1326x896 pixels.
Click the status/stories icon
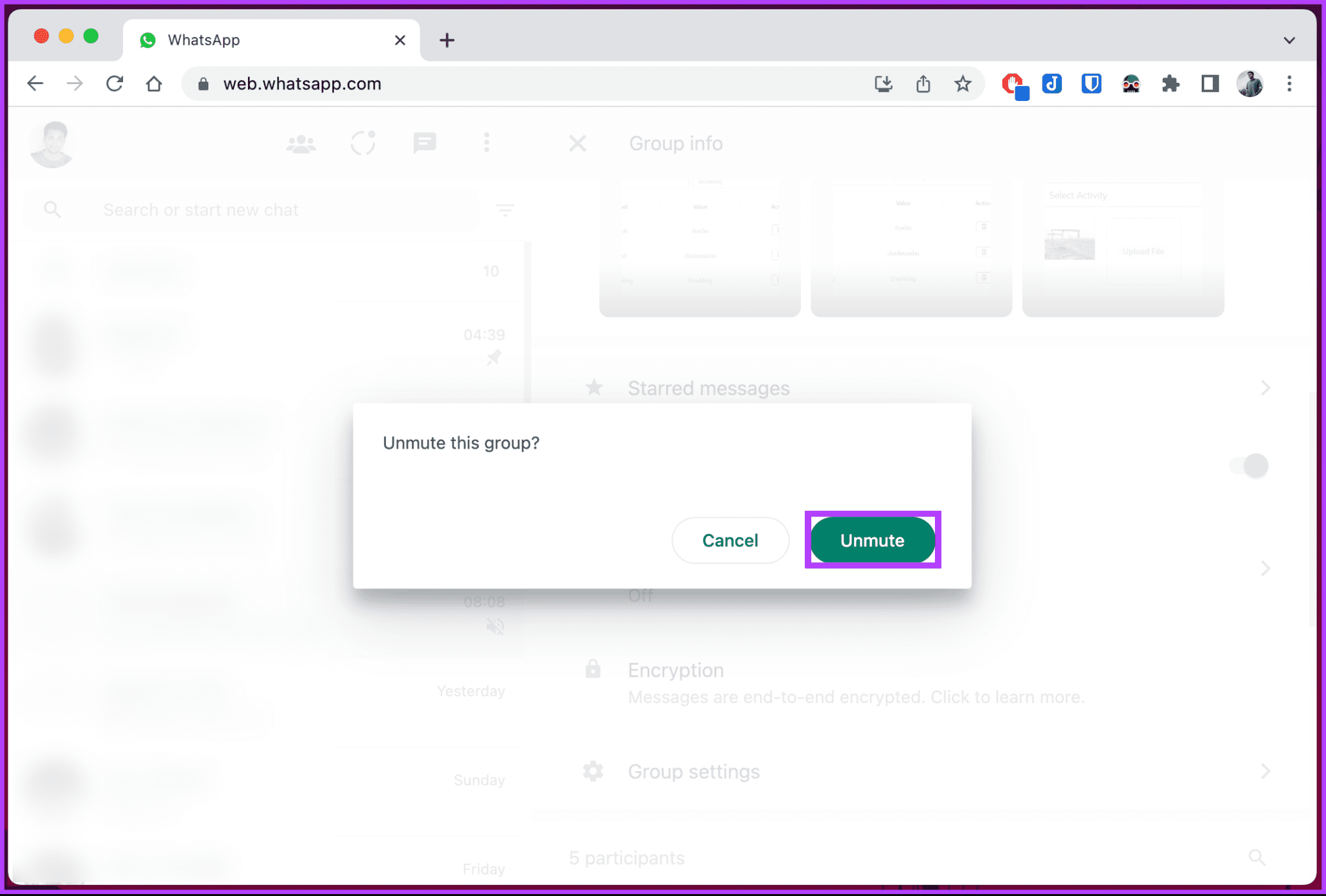pos(363,143)
